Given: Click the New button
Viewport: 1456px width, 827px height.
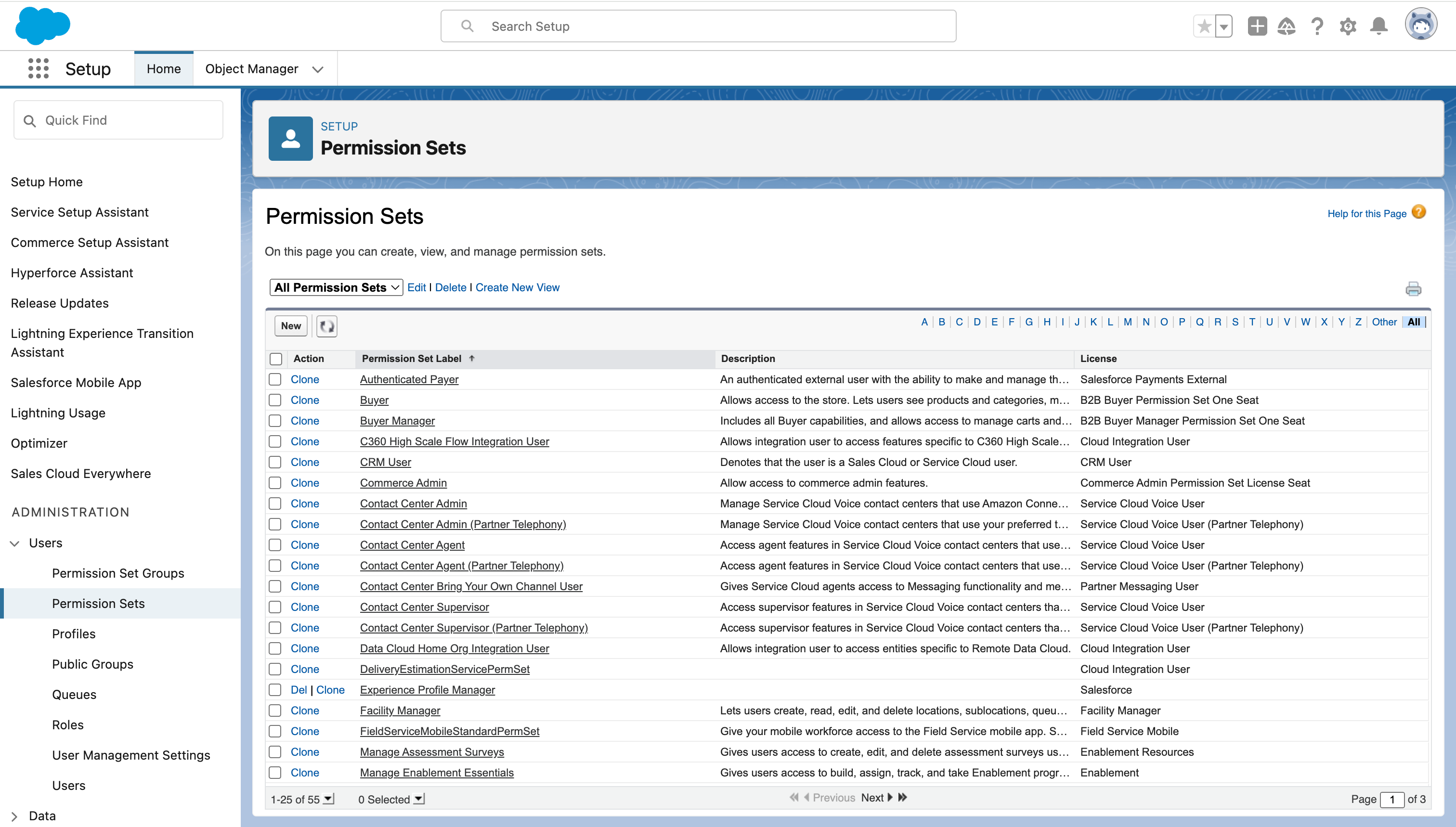Looking at the screenshot, I should [x=290, y=325].
